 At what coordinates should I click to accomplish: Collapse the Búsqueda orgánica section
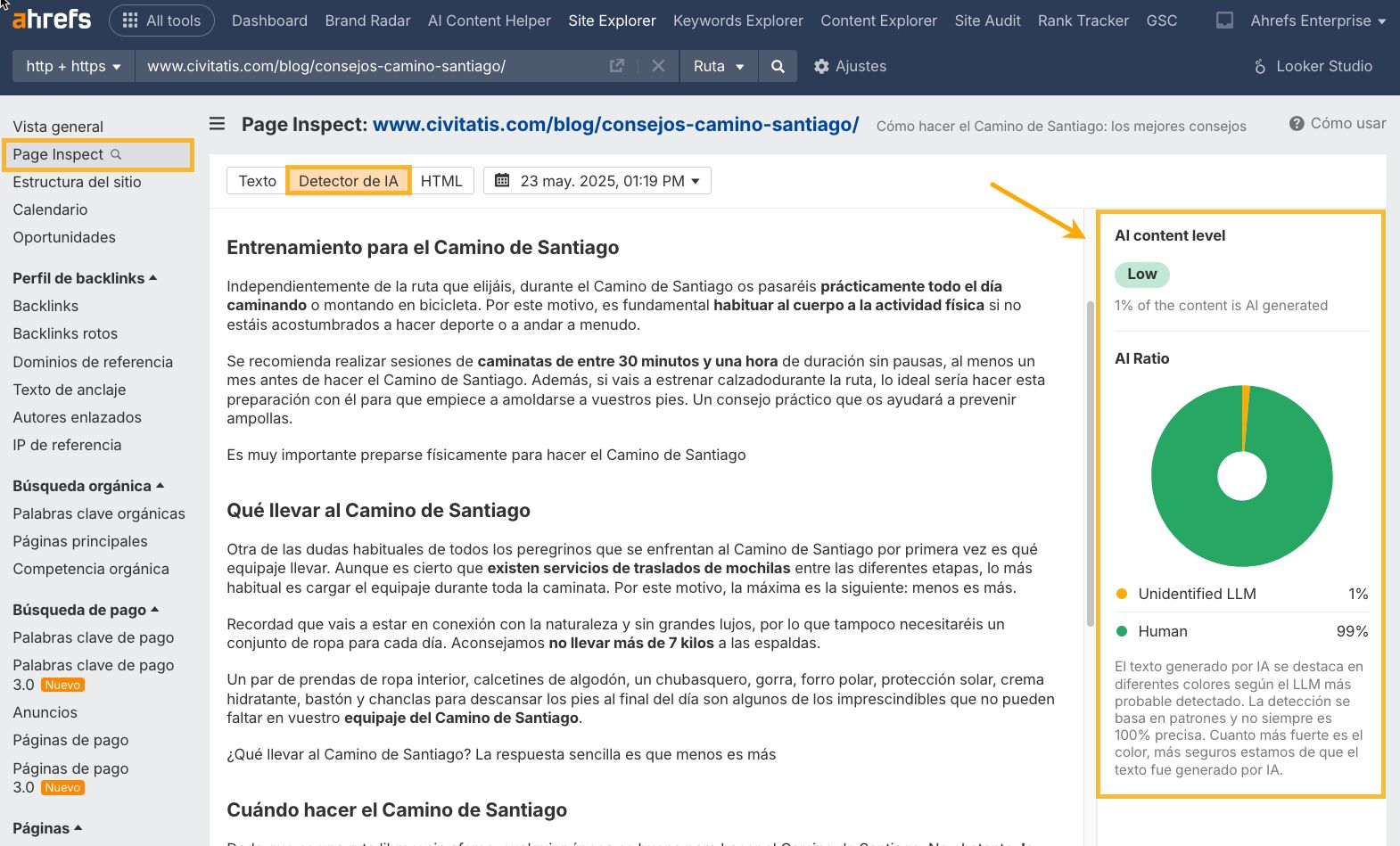point(88,486)
